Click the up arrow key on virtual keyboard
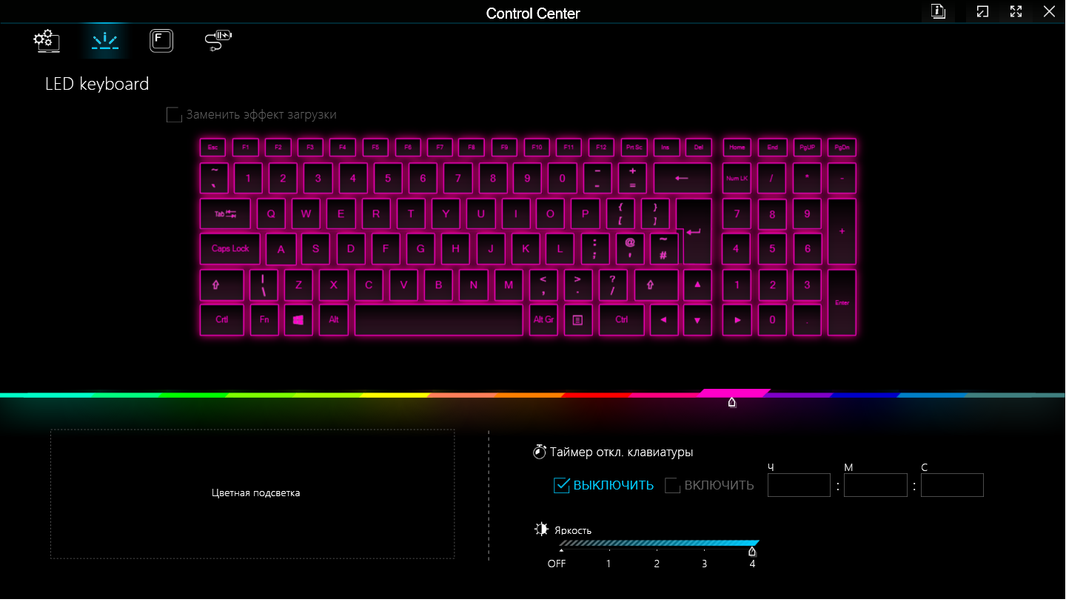Screen dimensions: 1066x600 click(697, 285)
